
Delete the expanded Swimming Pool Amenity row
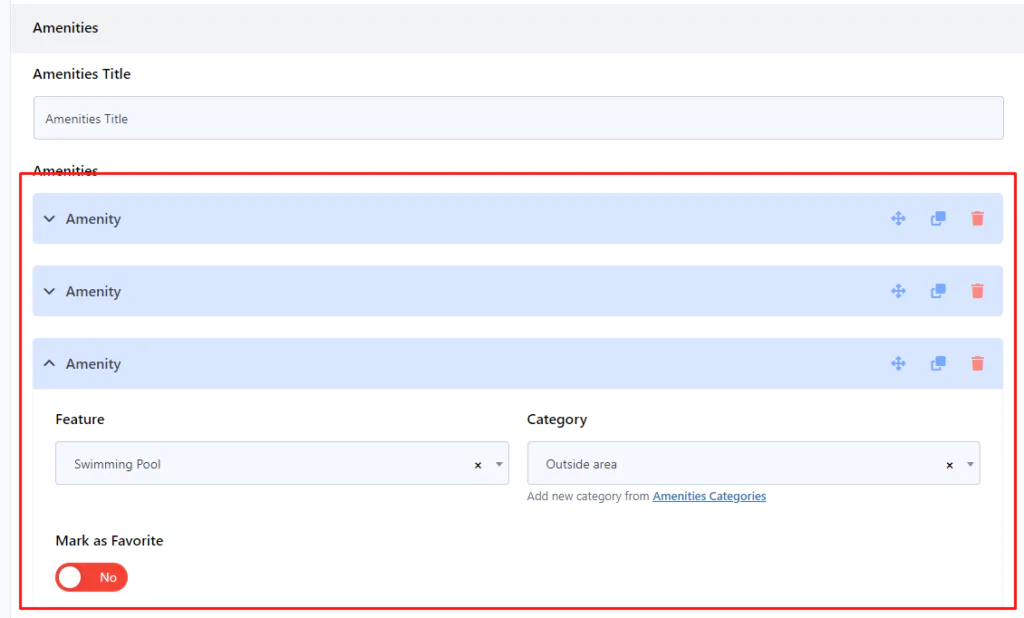[977, 363]
